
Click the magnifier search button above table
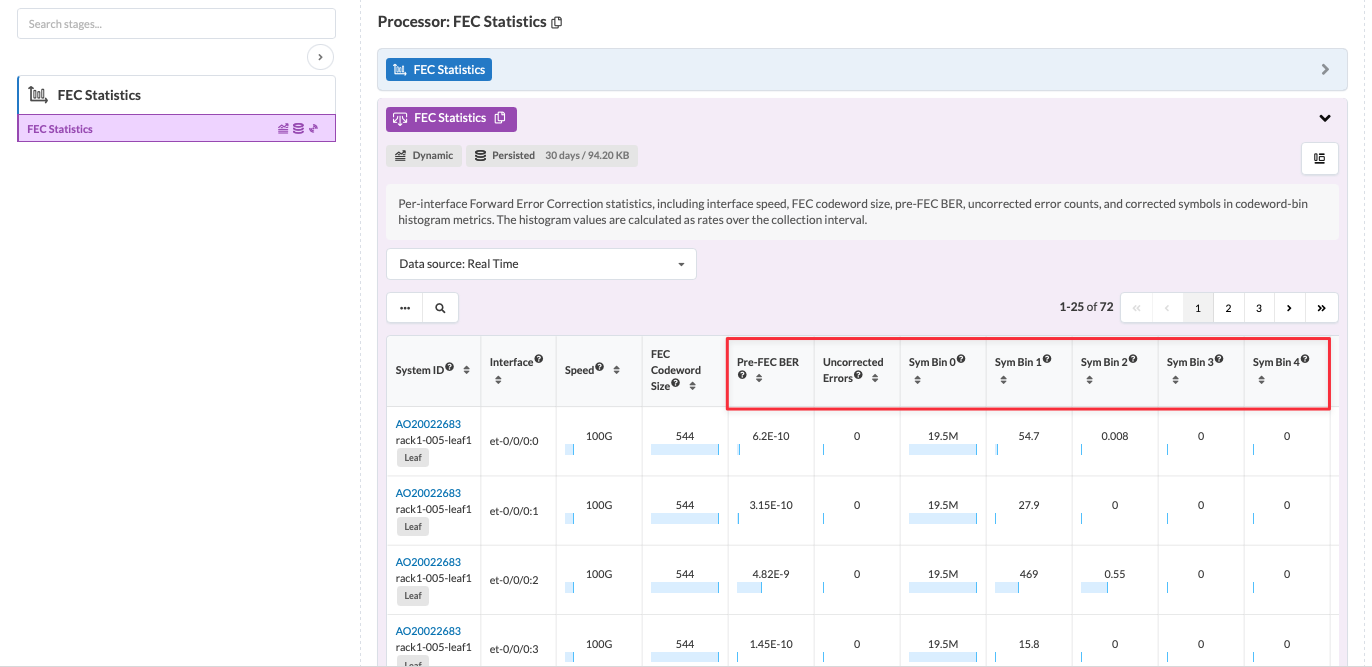point(440,308)
